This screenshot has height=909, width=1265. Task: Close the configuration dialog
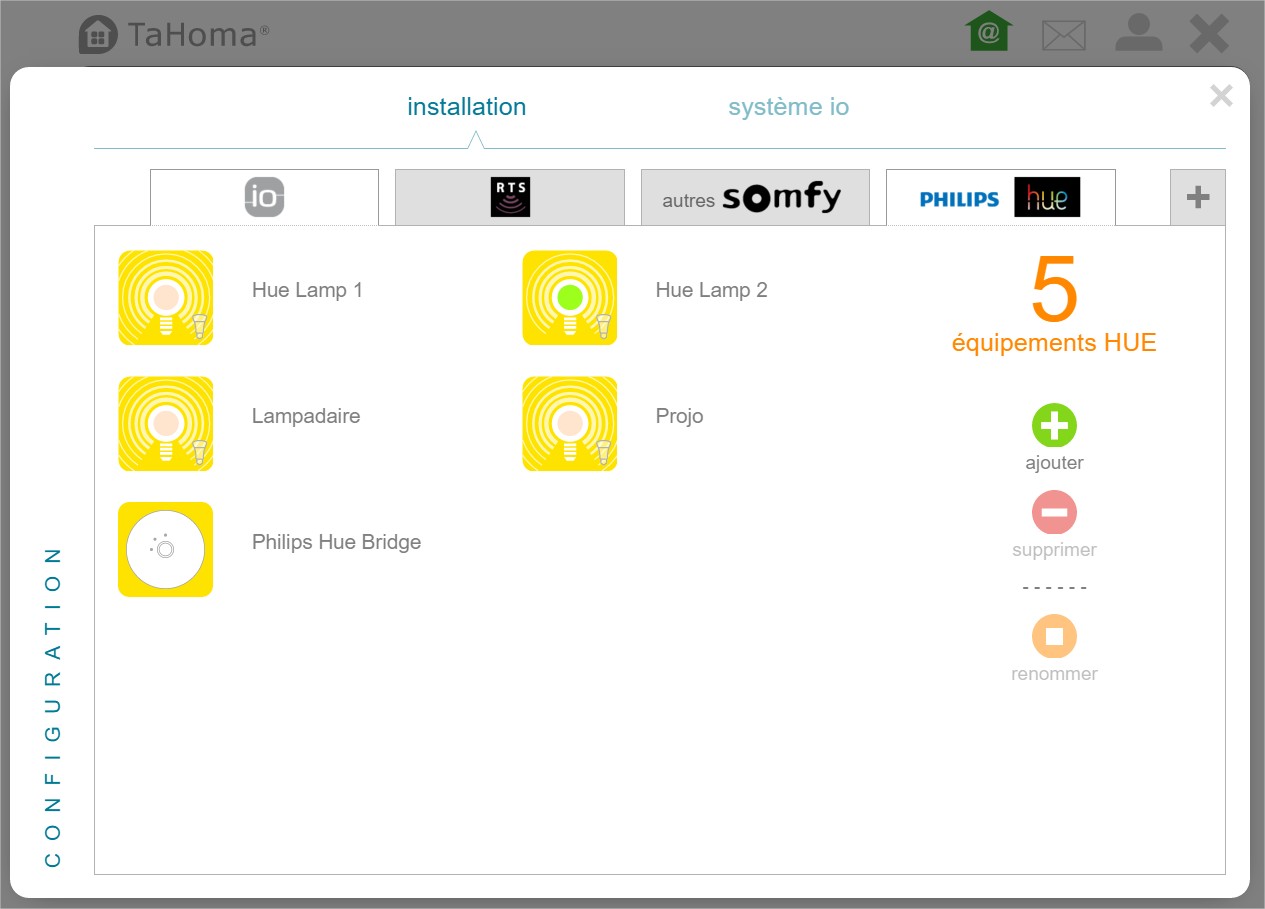[x=1220, y=96]
